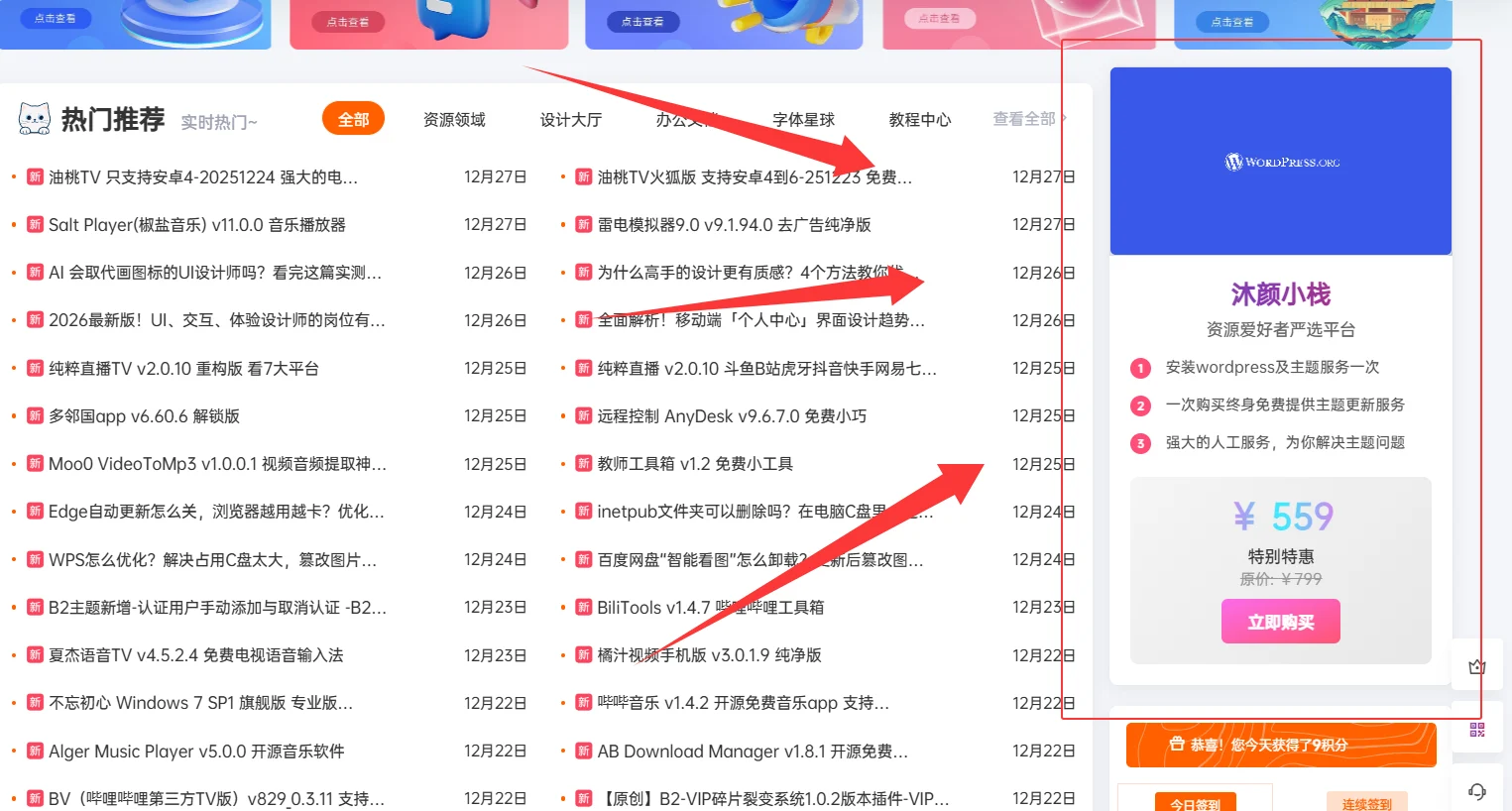Click the 立即购买 purchase button
The image size is (1512, 811).
click(1280, 621)
